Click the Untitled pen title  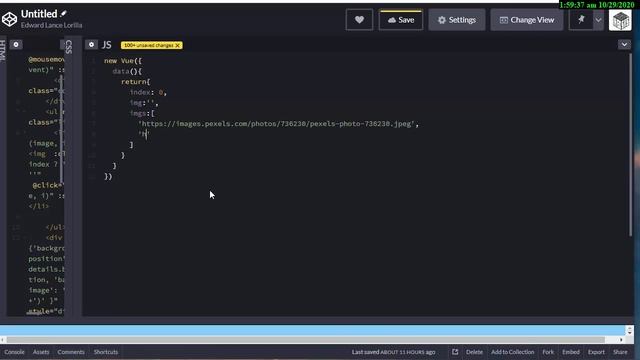(39, 14)
